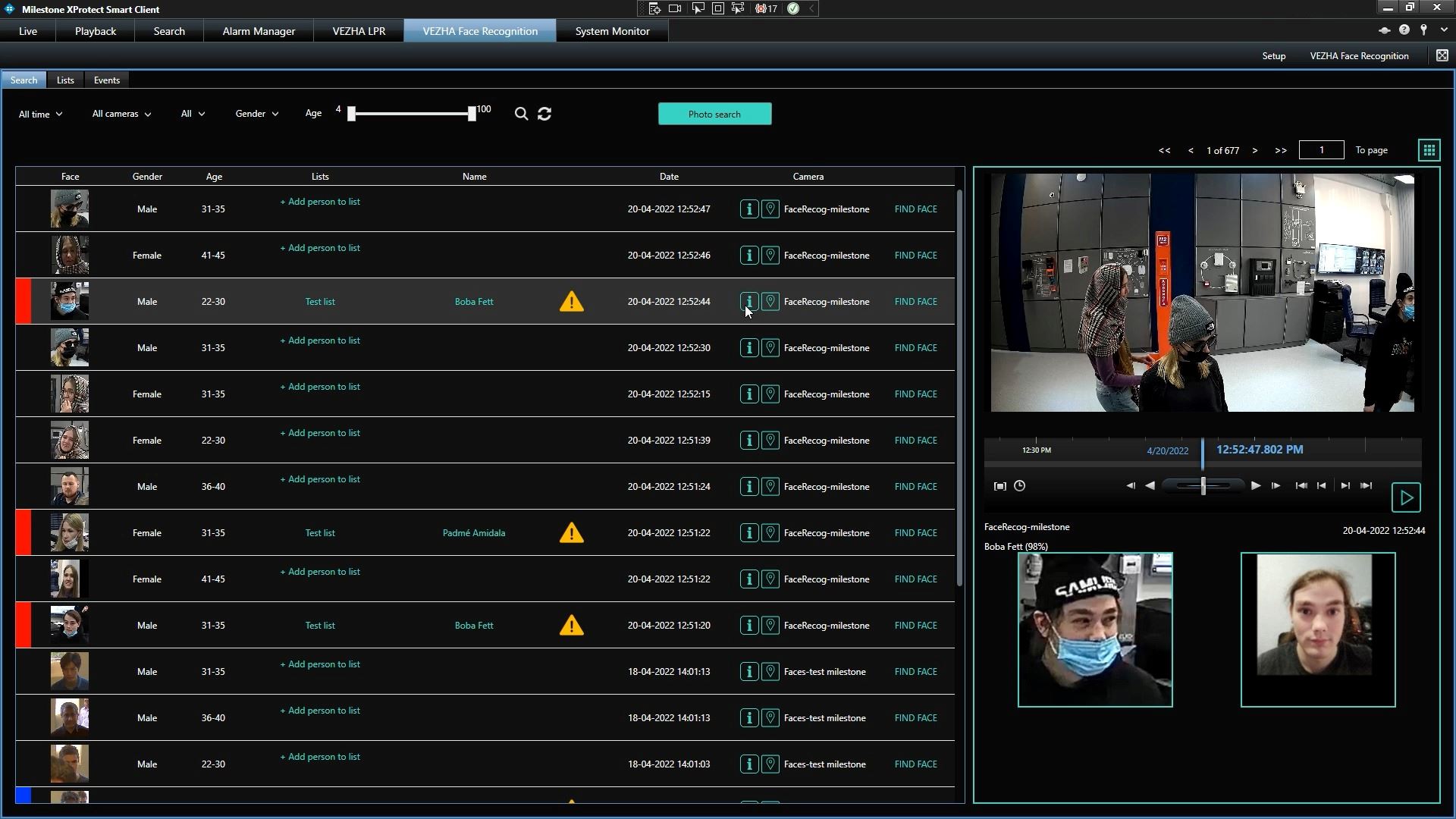
Task: Switch to the Lists sub-tab
Action: 65,80
